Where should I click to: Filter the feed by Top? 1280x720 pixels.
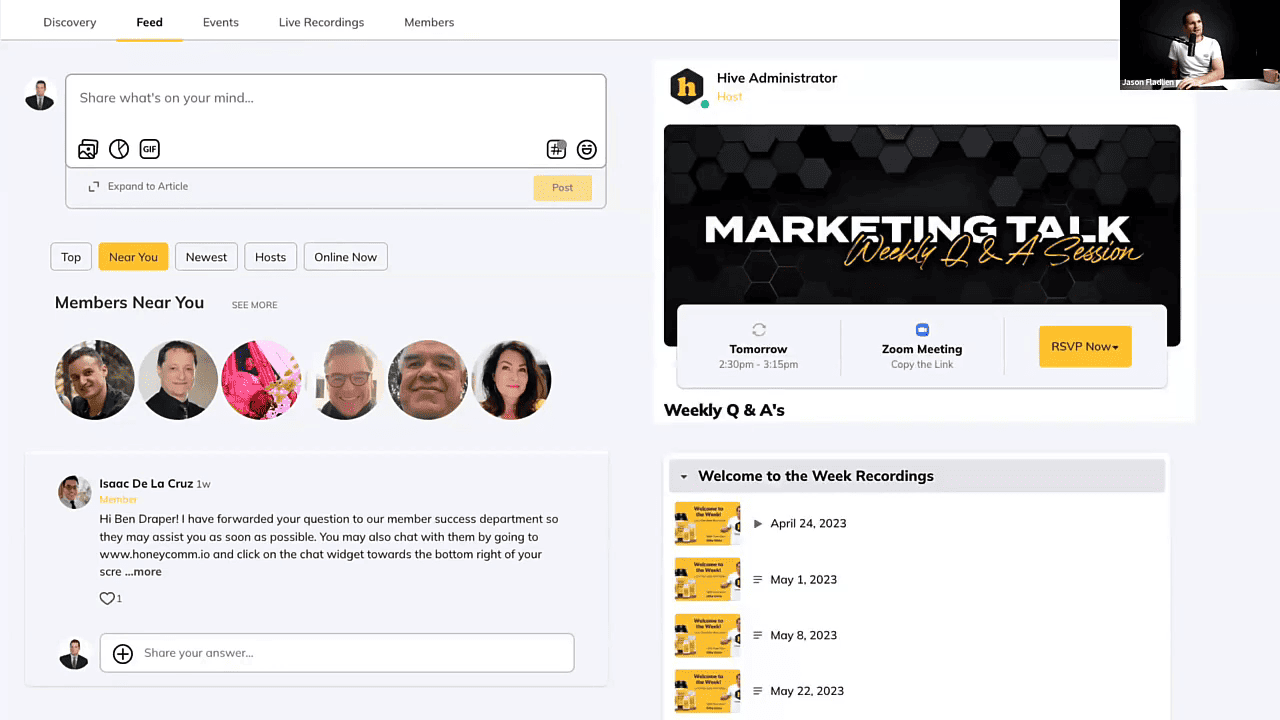pos(71,257)
